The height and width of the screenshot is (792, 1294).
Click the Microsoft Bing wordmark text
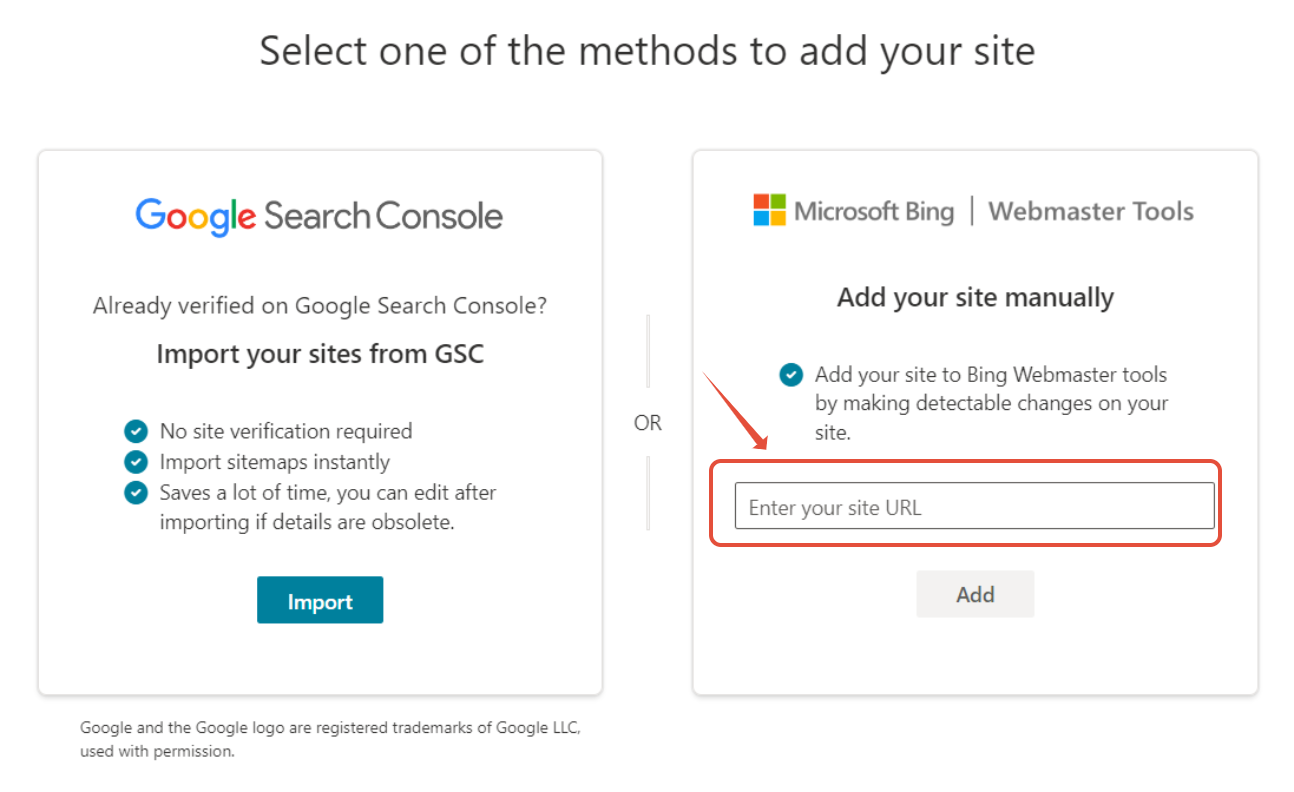874,211
